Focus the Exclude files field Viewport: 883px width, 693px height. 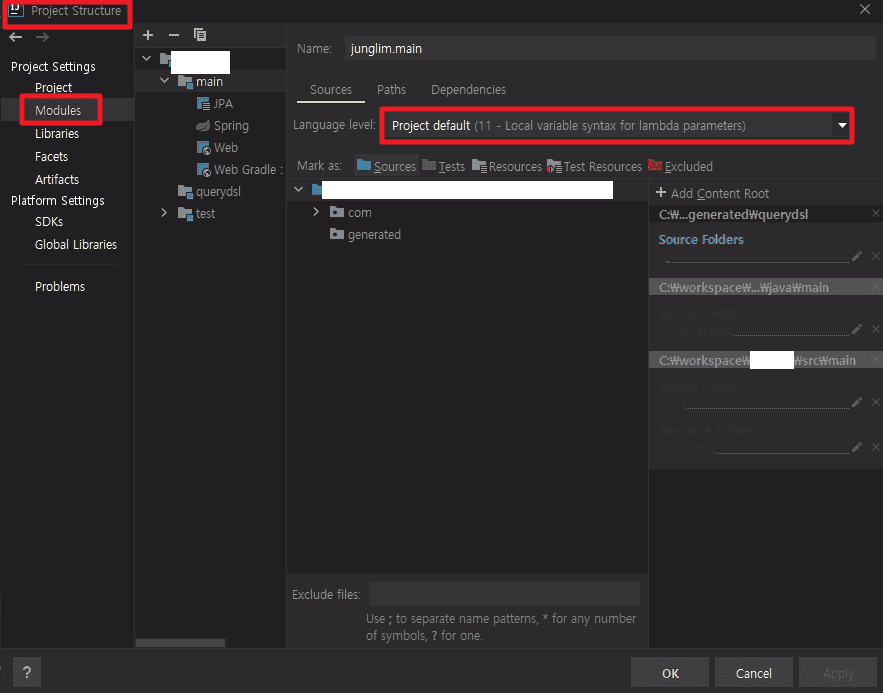click(504, 594)
